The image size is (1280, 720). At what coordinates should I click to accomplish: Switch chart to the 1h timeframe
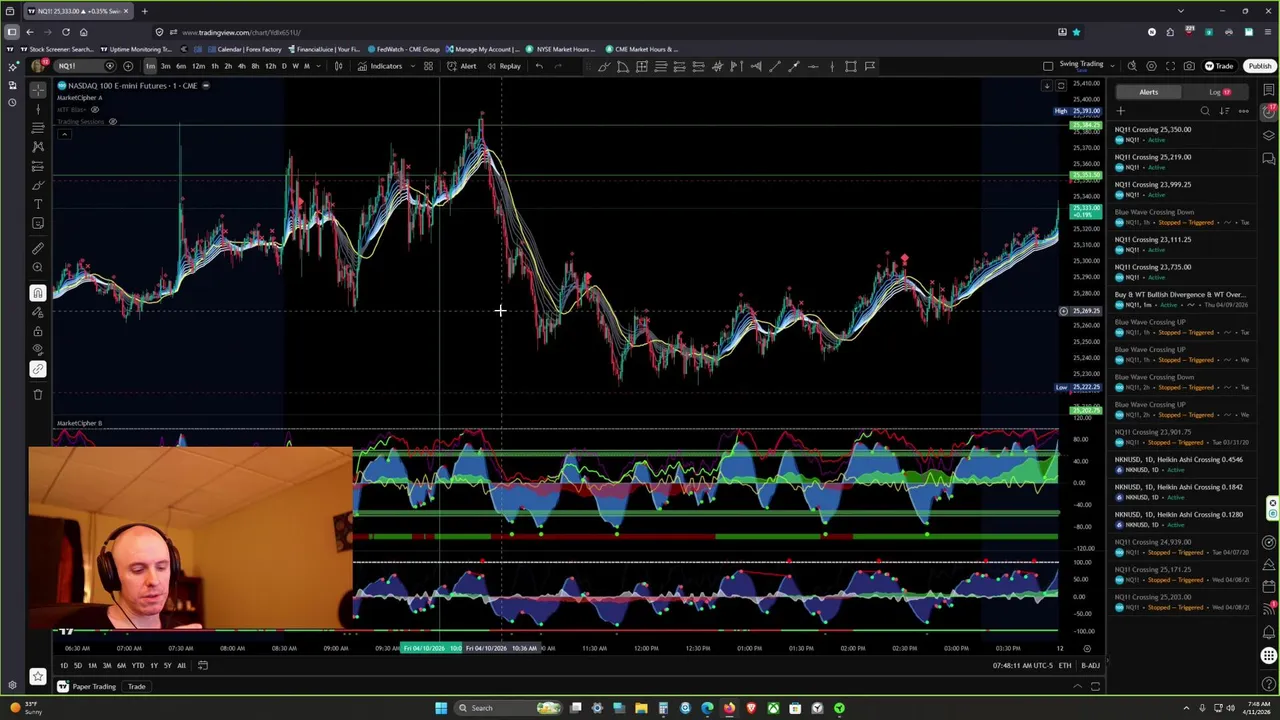pos(214,66)
